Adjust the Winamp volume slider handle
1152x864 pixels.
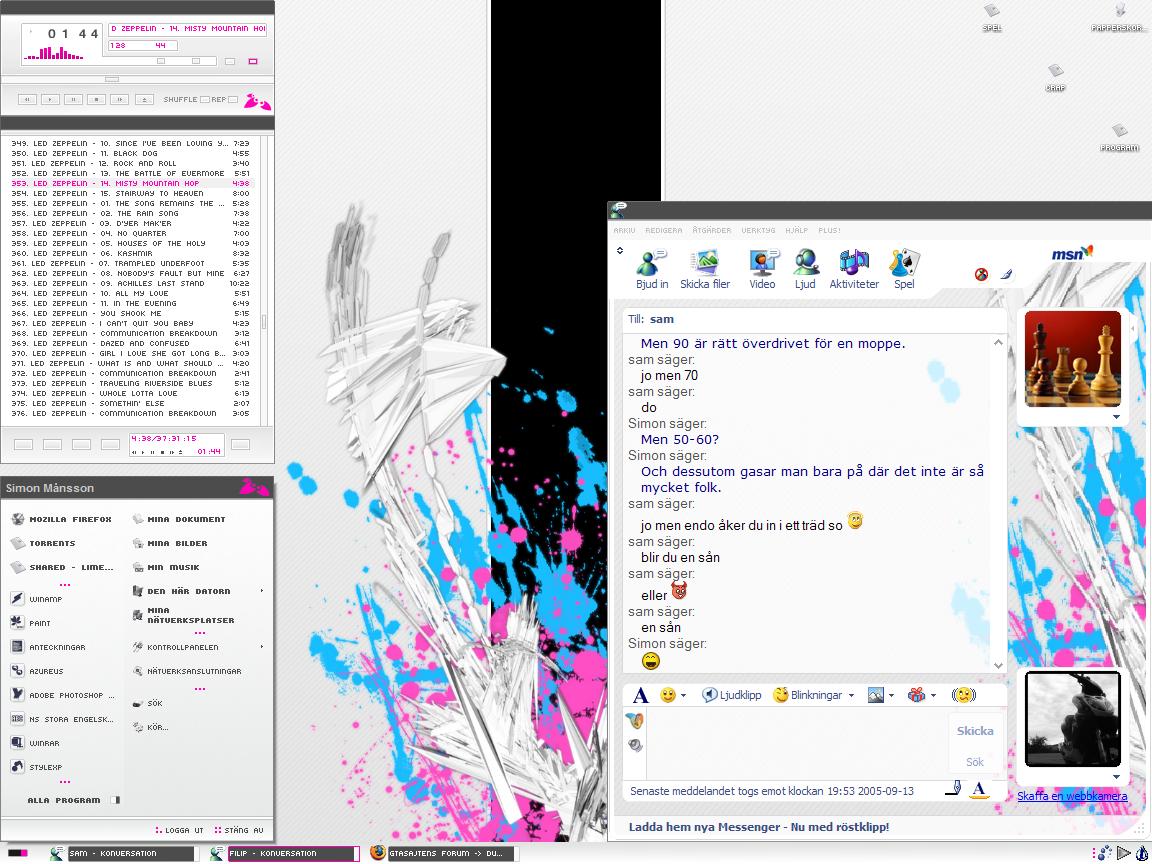coord(161,62)
